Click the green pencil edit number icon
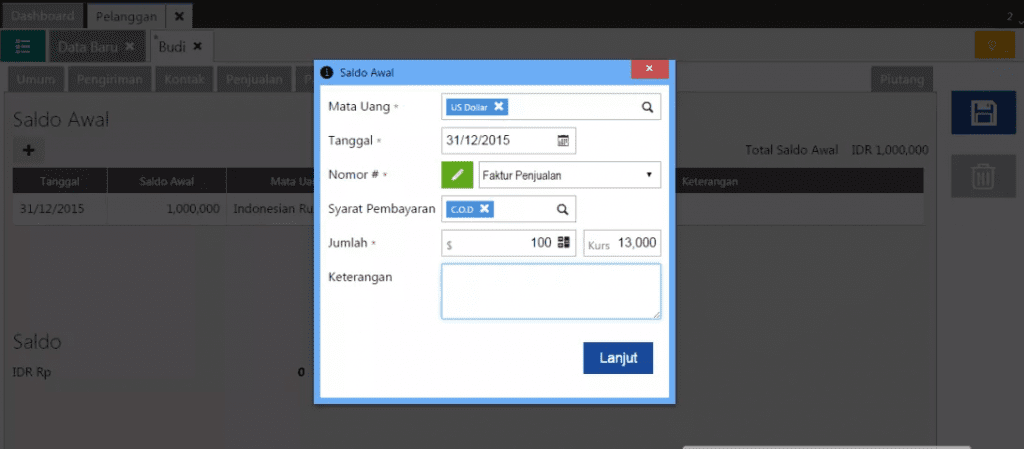This screenshot has height=449, width=1024. (x=457, y=175)
